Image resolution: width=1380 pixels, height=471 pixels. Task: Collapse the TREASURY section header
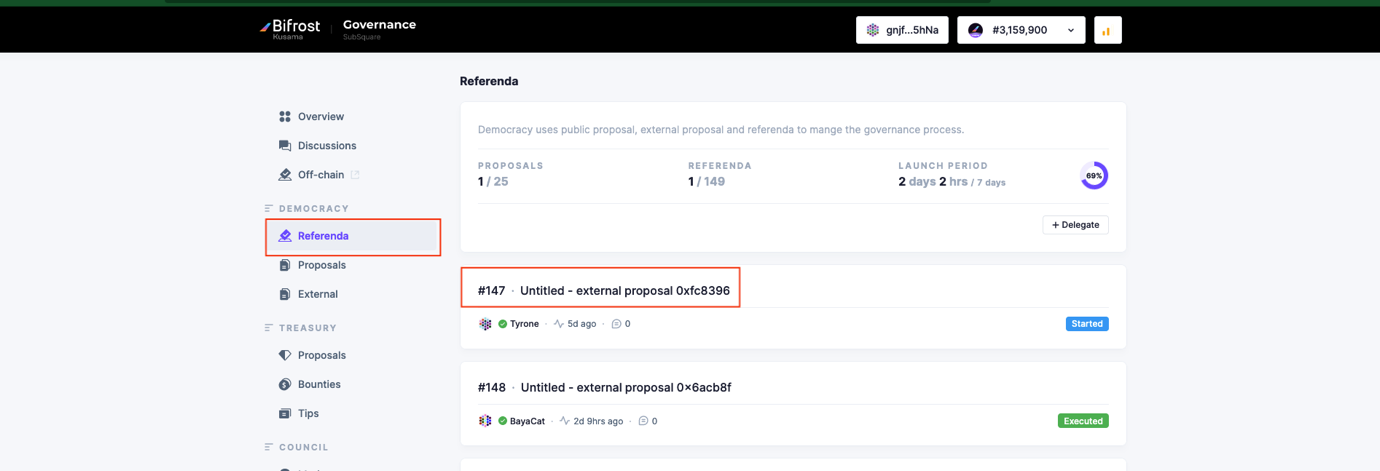coord(301,328)
